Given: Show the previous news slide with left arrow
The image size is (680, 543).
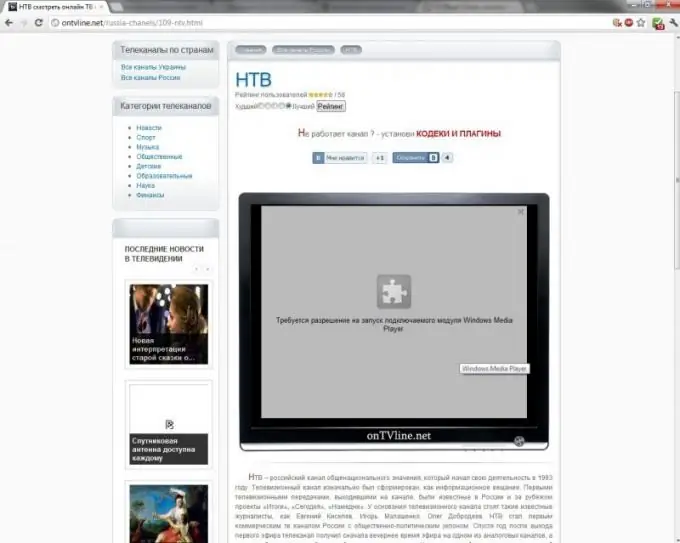Looking at the screenshot, I should pyautogui.click(x=196, y=269).
